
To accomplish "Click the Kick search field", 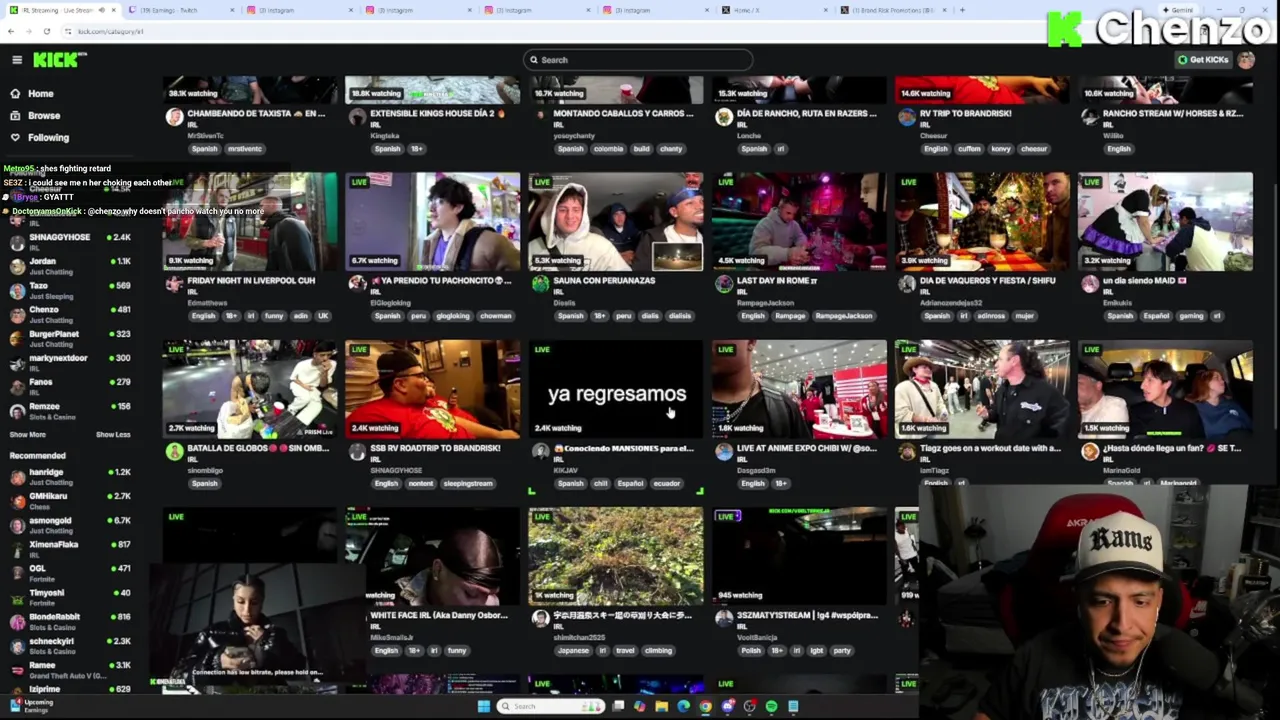I will 638,60.
